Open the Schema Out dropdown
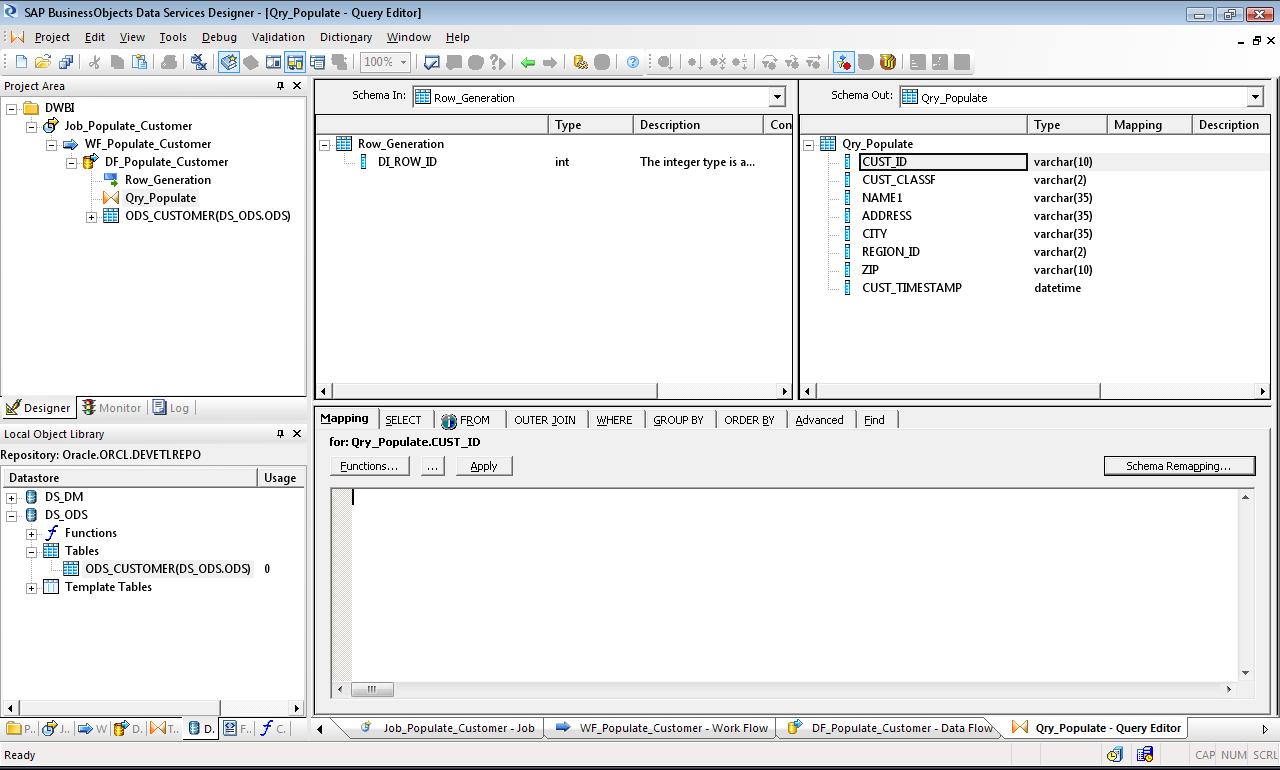This screenshot has height=770, width=1280. (x=1255, y=97)
